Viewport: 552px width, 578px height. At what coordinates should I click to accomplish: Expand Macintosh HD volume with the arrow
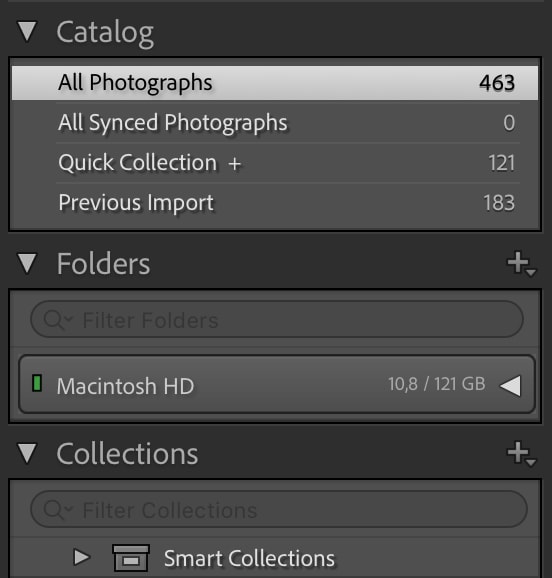click(510, 386)
